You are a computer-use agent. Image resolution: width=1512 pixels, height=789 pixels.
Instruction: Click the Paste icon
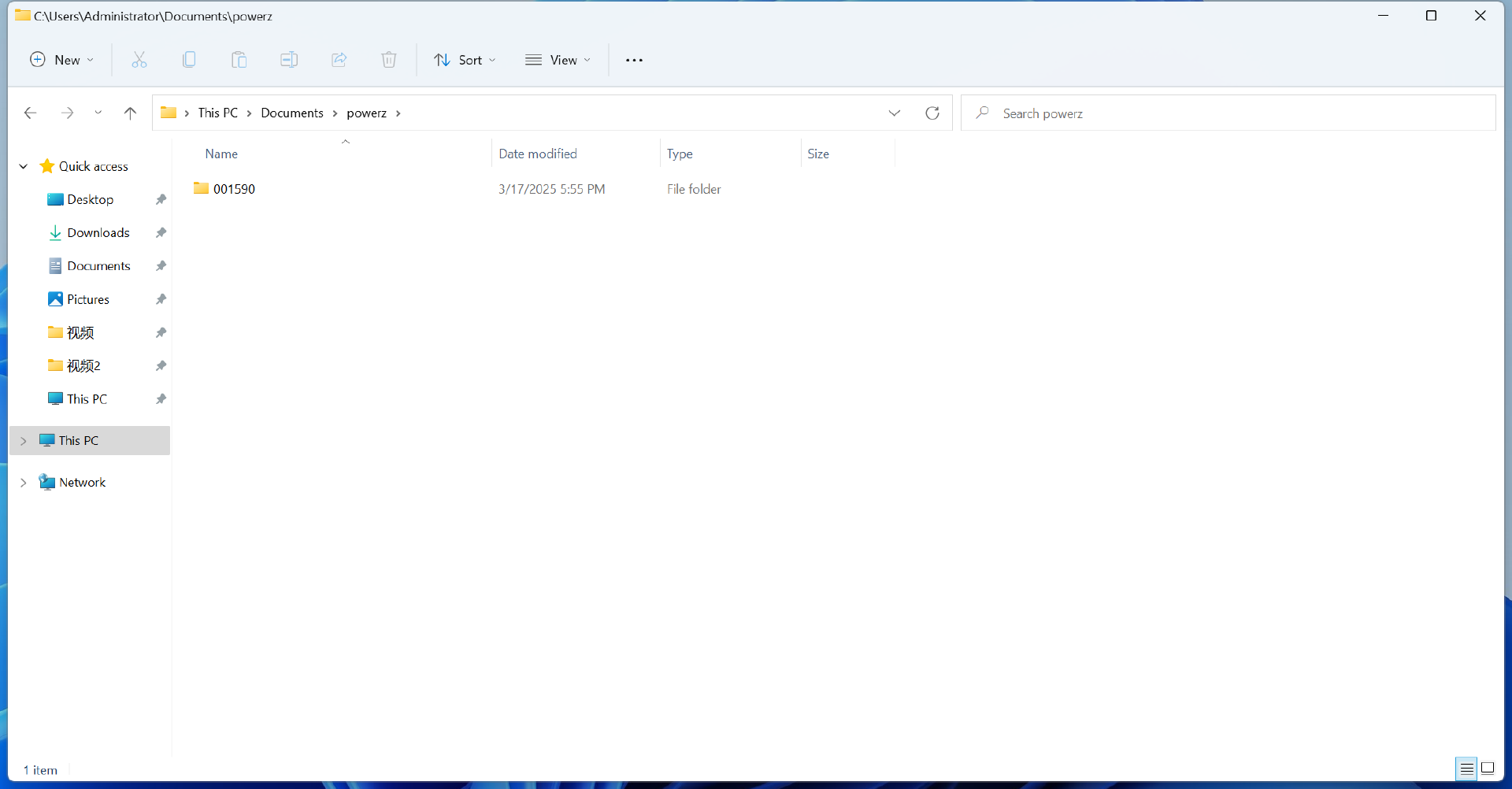click(x=239, y=59)
